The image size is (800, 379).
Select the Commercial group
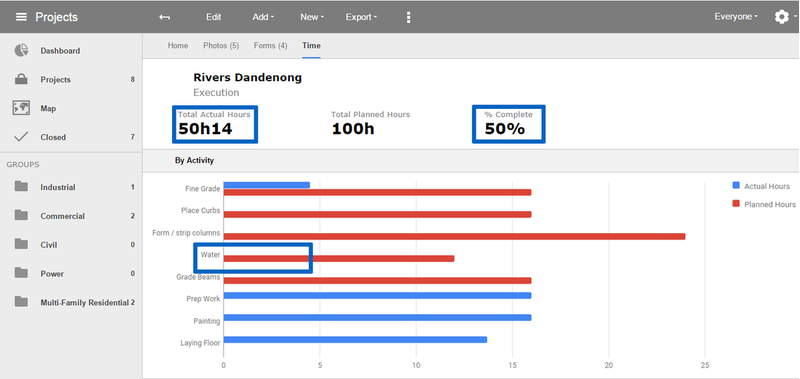tap(62, 216)
